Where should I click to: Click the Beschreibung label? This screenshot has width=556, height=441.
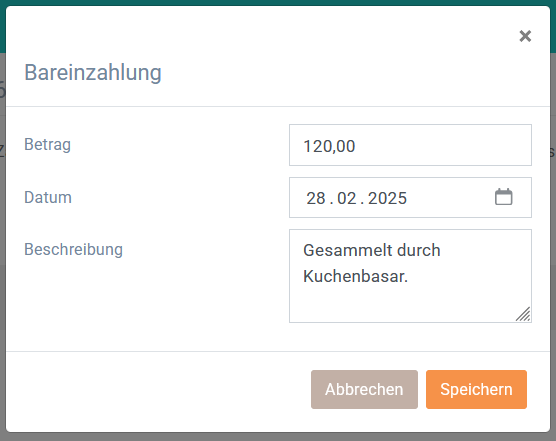pyautogui.click(x=73, y=250)
